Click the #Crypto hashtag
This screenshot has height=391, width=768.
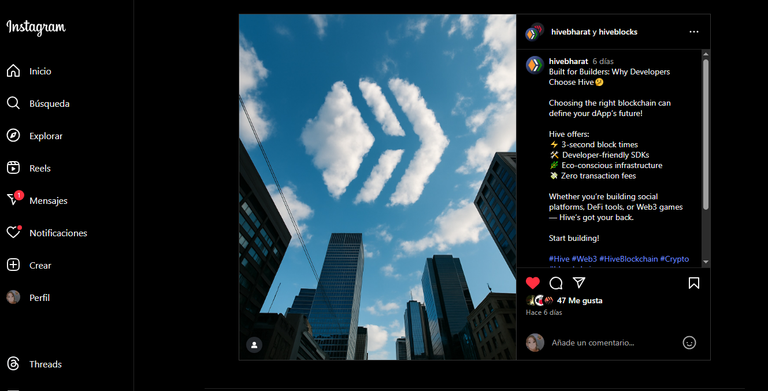(674, 259)
